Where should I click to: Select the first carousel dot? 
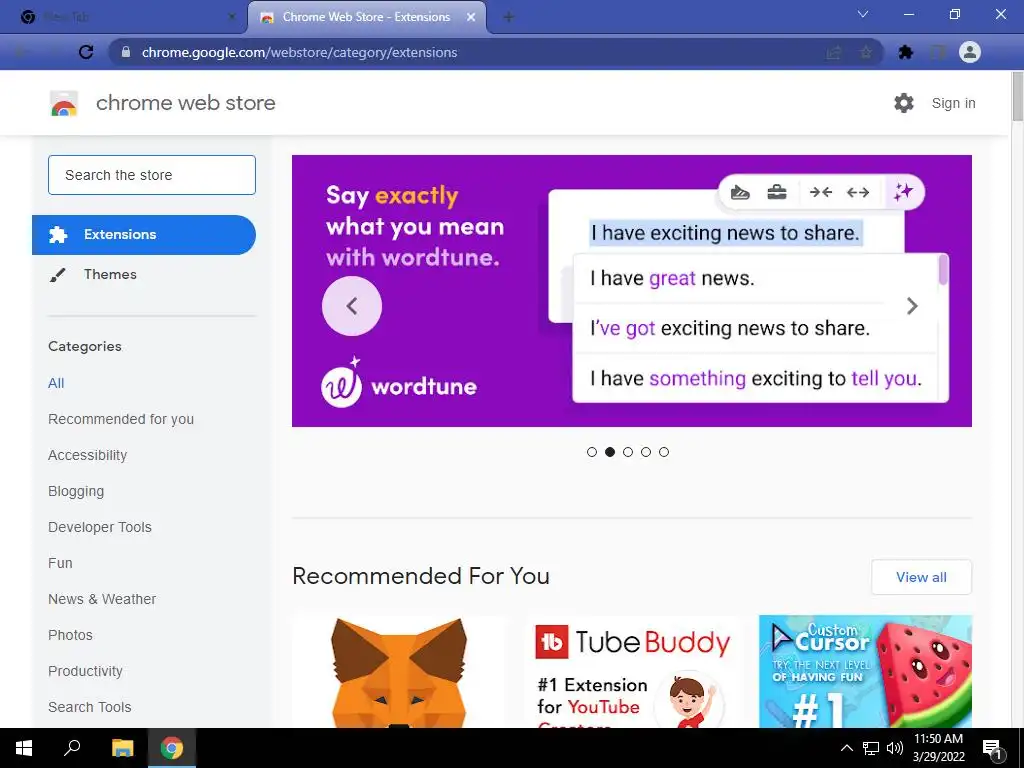[x=592, y=452]
